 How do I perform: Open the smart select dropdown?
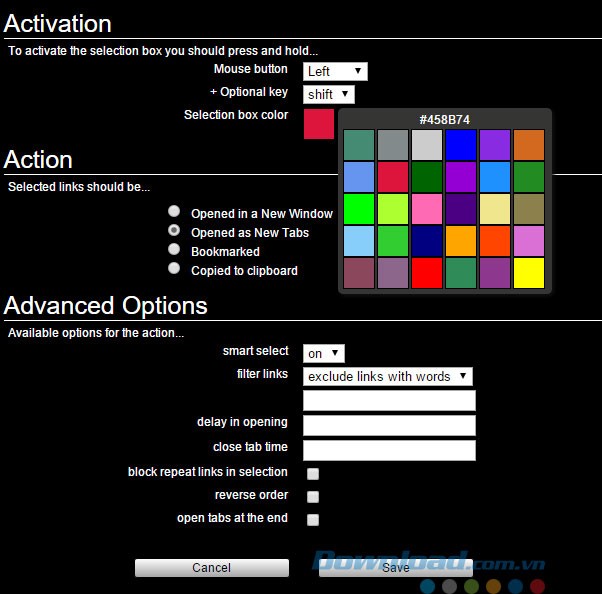click(x=323, y=353)
